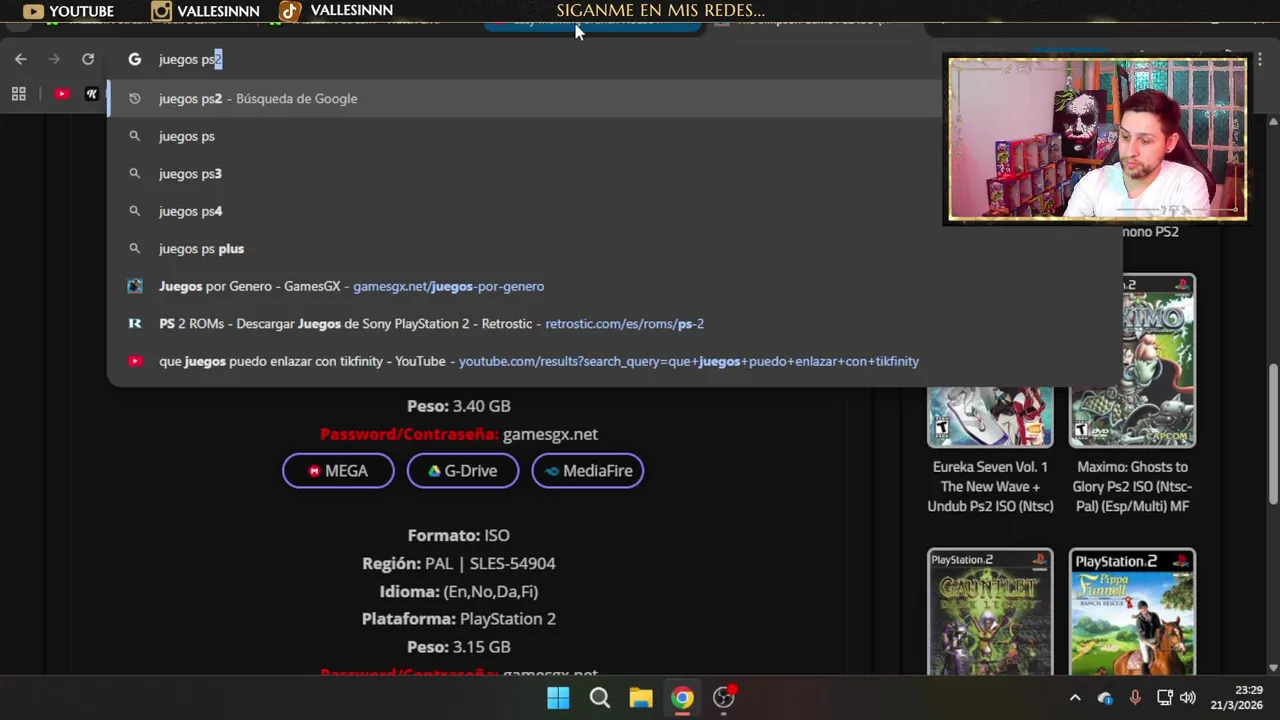Download via the G-Drive button
1280x720 pixels.
(x=463, y=471)
